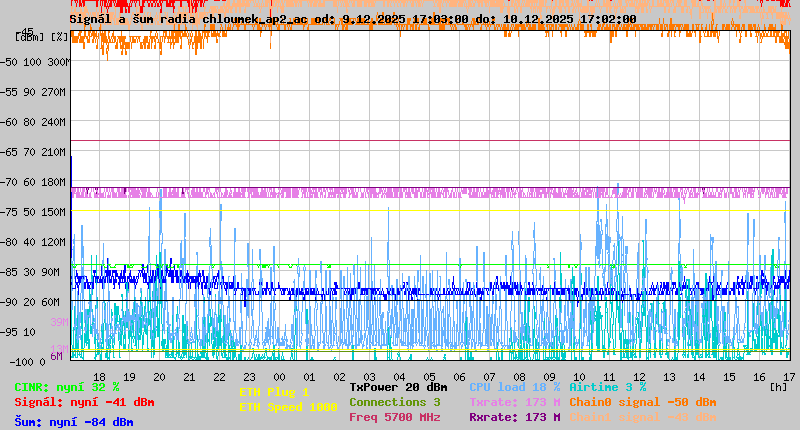Click the '-75 50 150M' y-axis label
Screen dimensions: 800x430
coord(33,212)
